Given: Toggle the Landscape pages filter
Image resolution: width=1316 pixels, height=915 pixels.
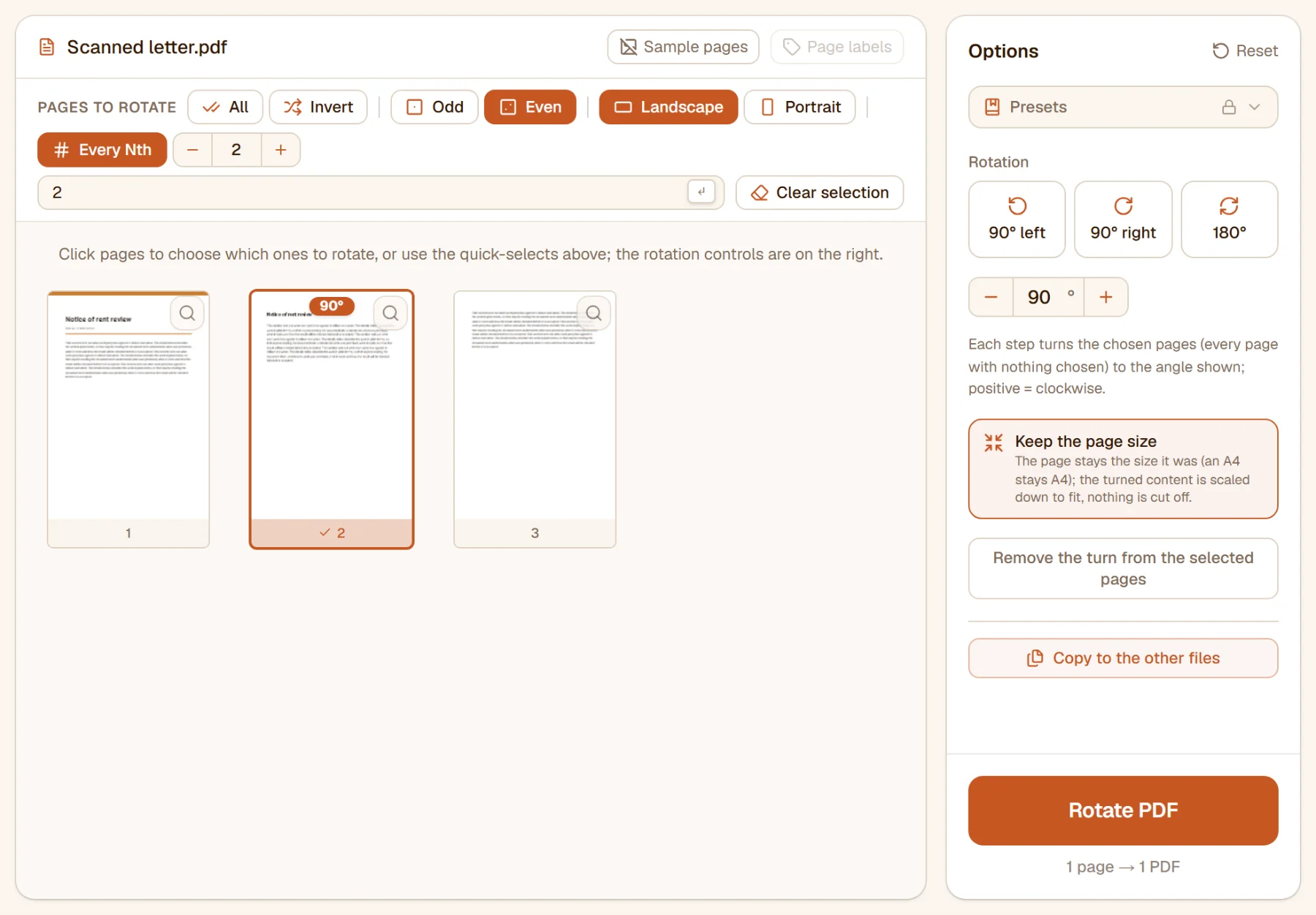Looking at the screenshot, I should tap(668, 107).
